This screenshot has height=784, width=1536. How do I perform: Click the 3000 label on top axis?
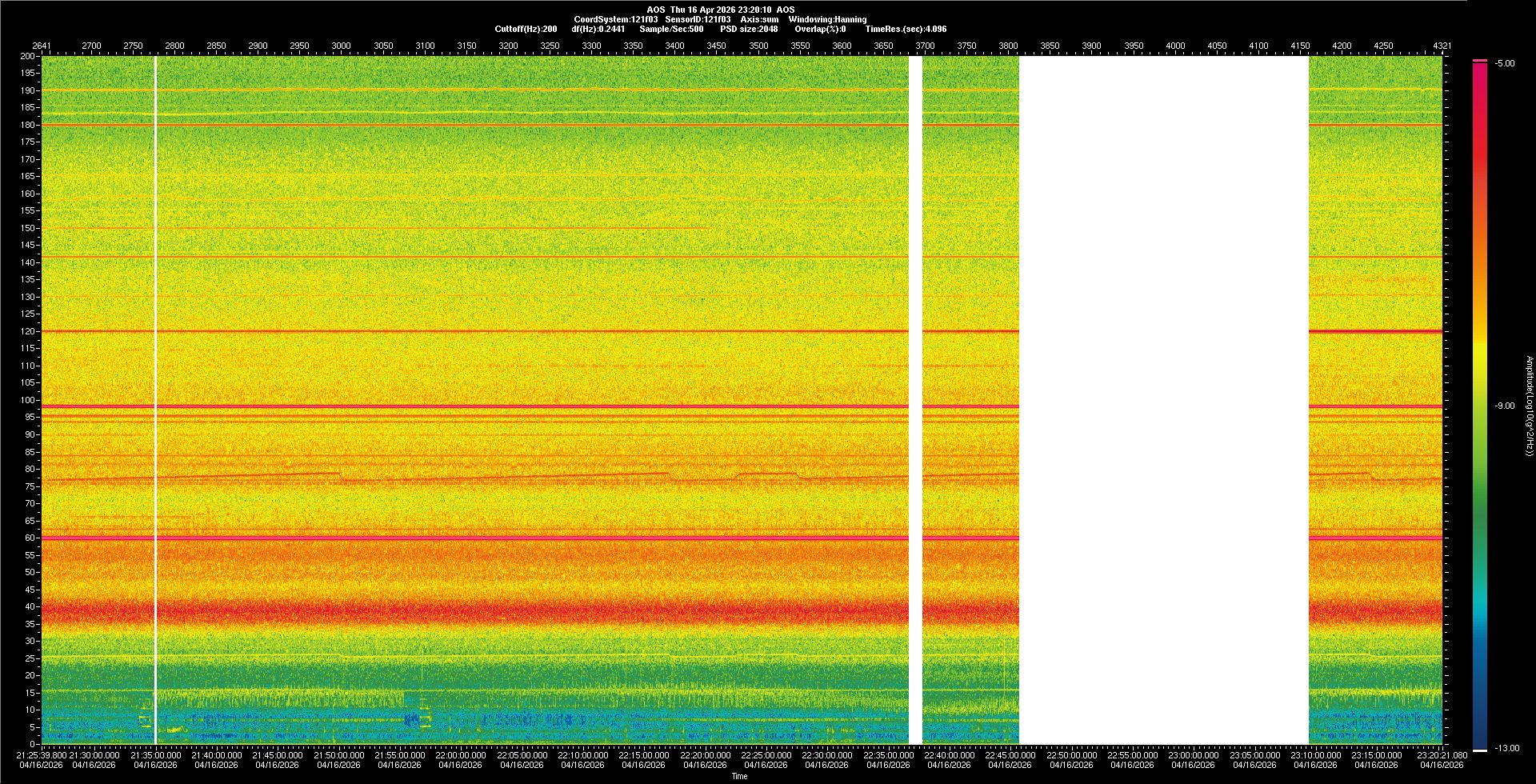point(341,46)
